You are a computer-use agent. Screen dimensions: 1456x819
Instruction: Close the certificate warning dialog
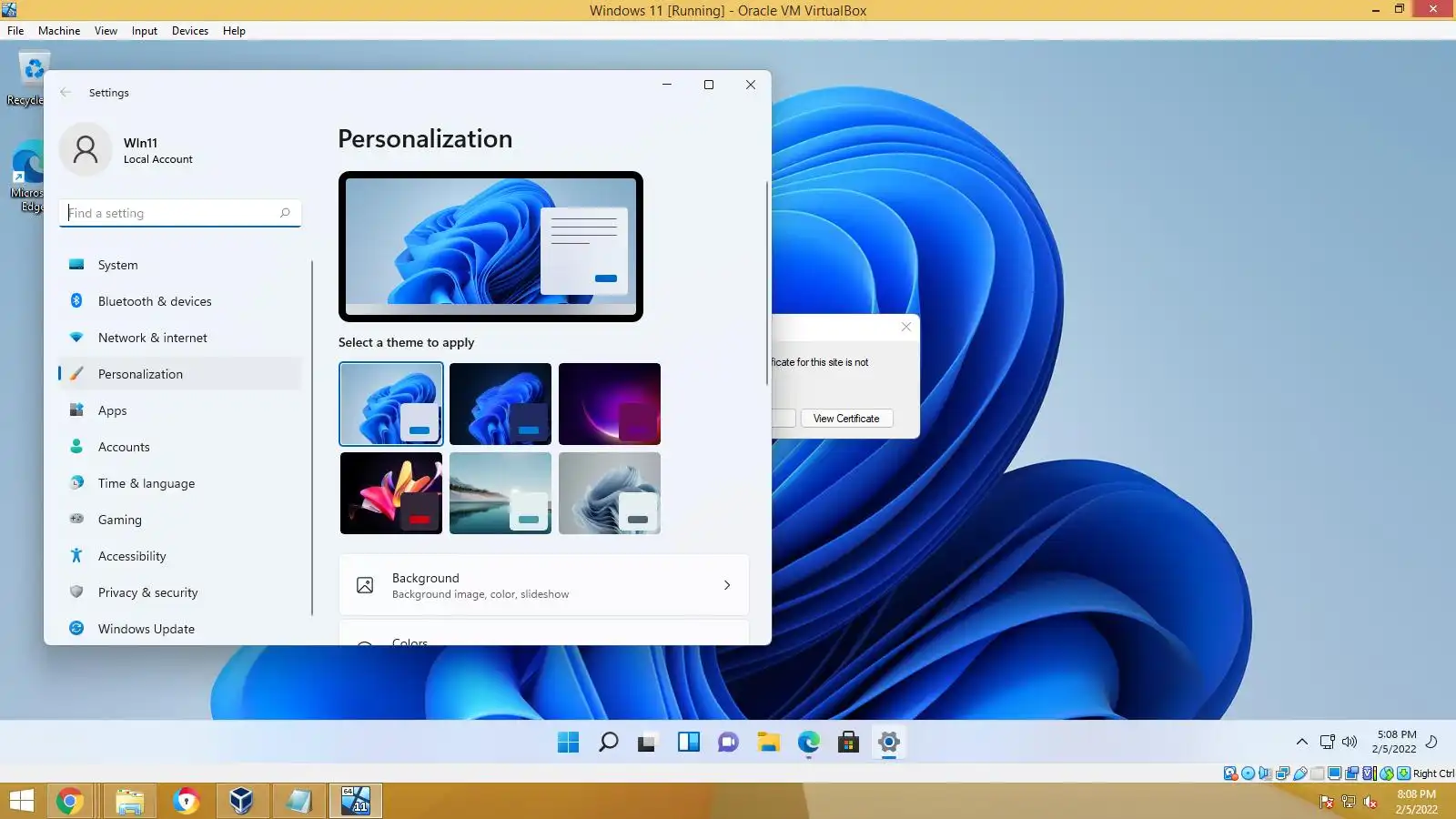(x=906, y=327)
